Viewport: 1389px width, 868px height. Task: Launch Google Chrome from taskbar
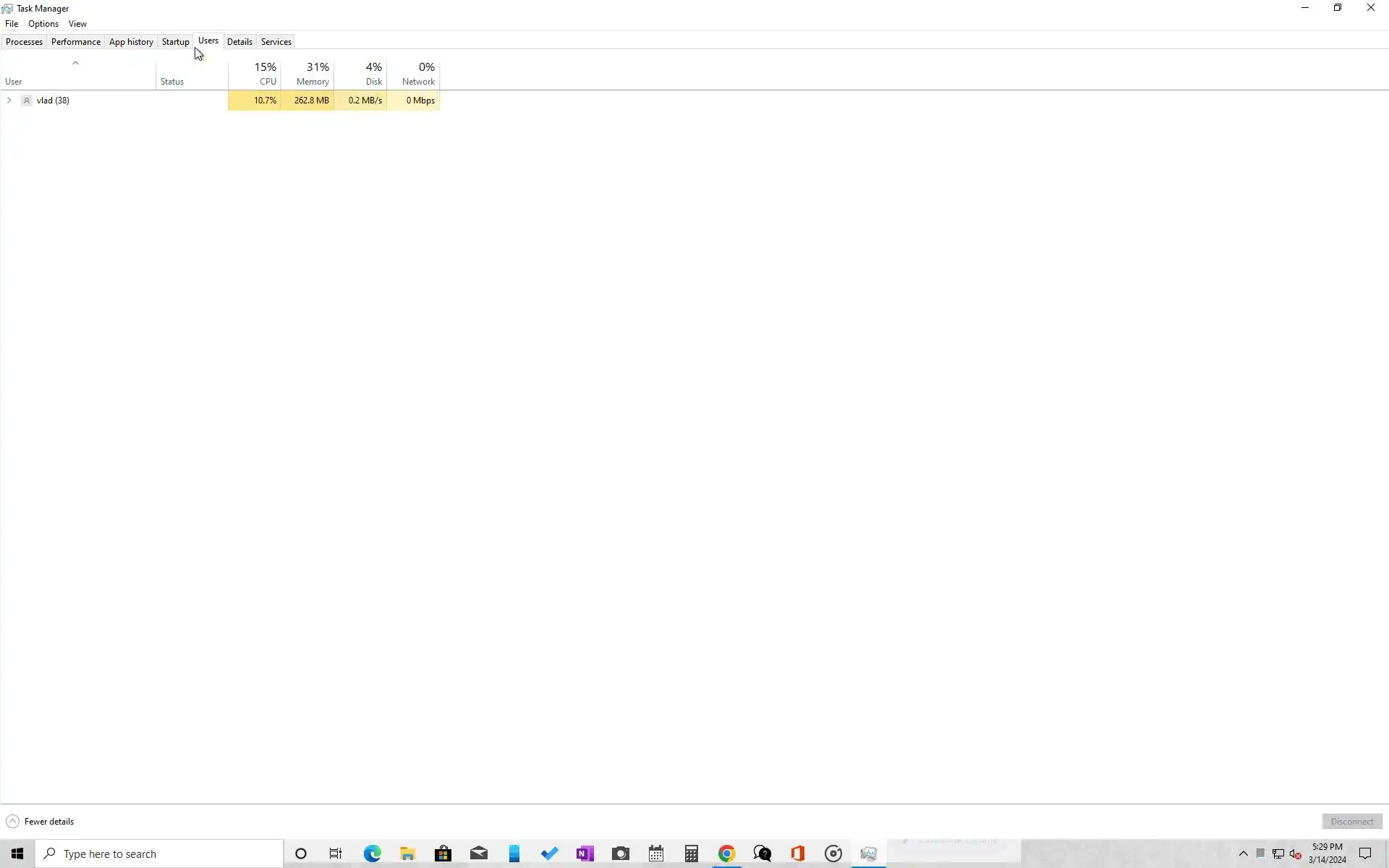click(x=726, y=854)
